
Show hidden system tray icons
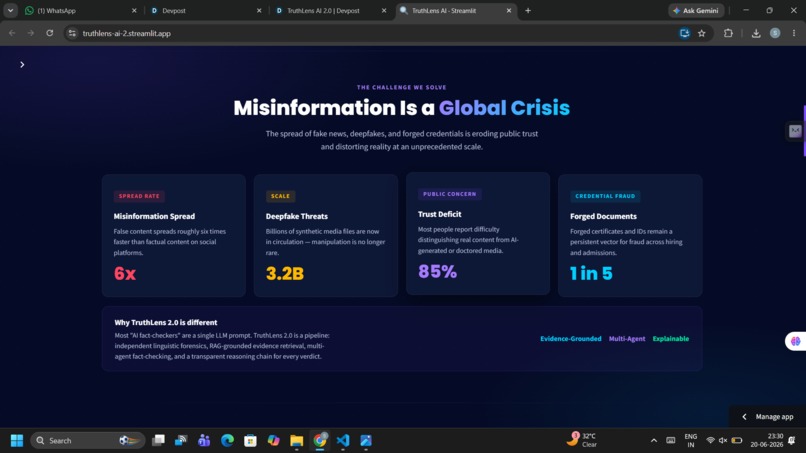pyautogui.click(x=654, y=441)
